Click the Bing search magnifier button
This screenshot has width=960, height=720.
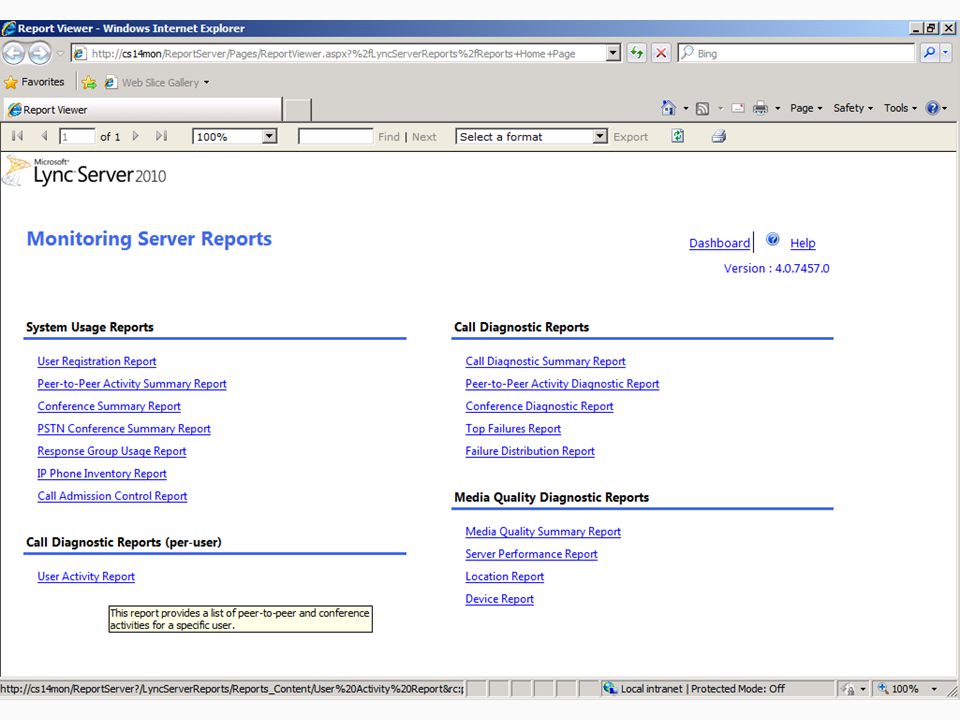[929, 53]
